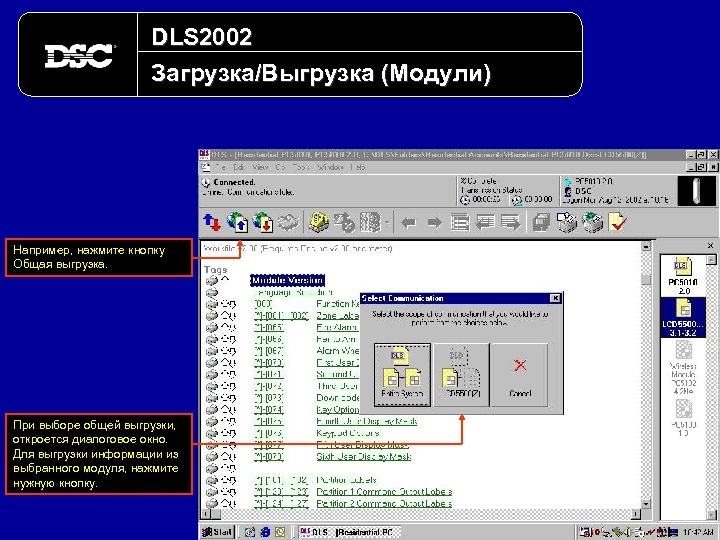The image size is (720, 540).
Task: Click the list view toolbar icon
Action: pyautogui.click(x=460, y=223)
